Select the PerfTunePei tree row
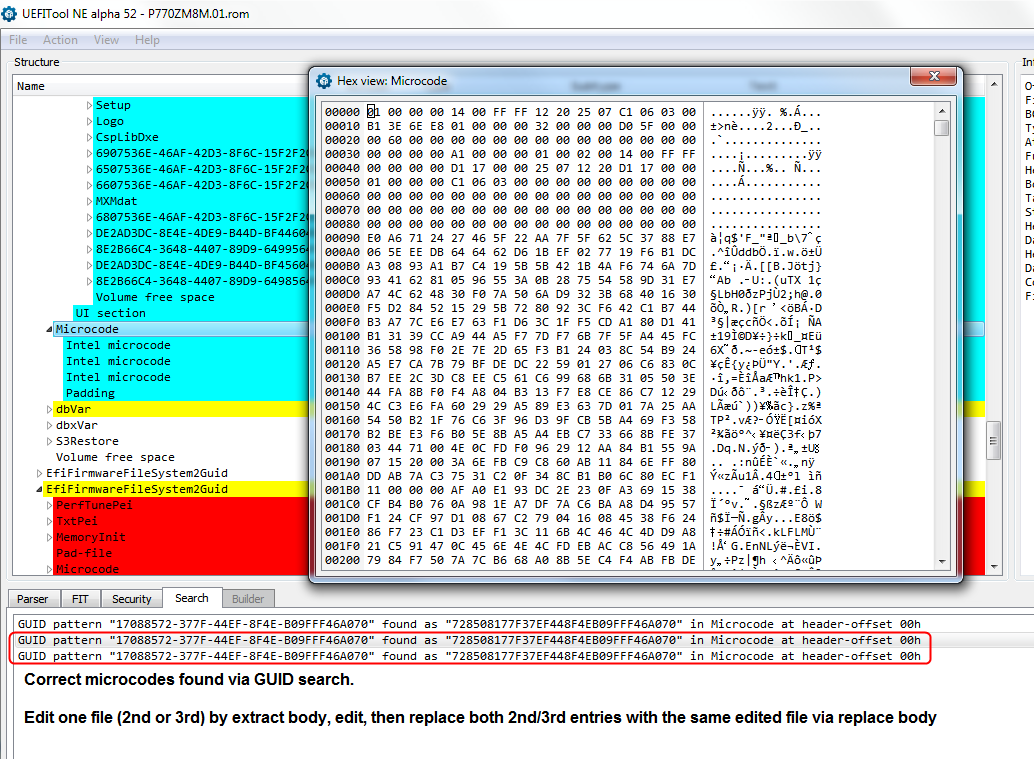Screen dimensions: 1034x759 pos(94,505)
